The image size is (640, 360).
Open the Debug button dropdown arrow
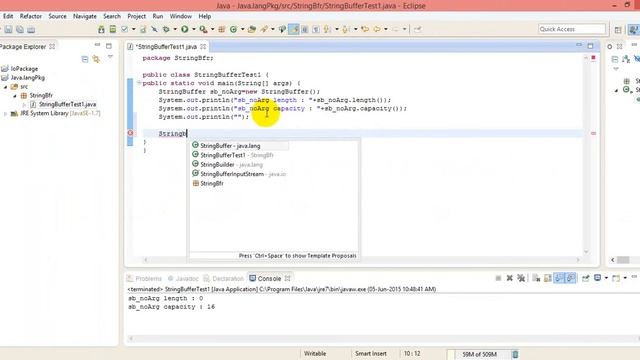pos(175,29)
